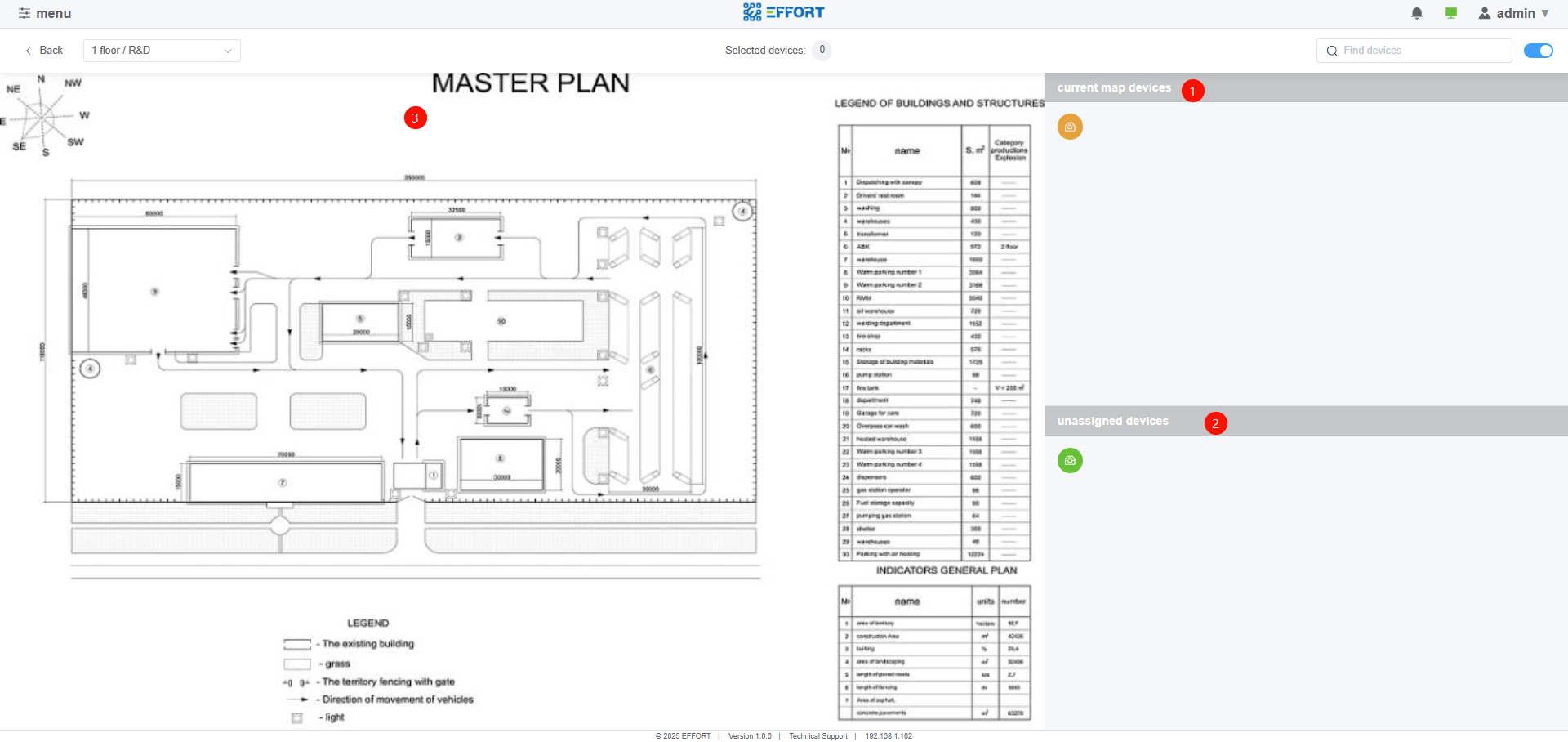
Task: Go back with the Back button
Action: (x=51, y=51)
